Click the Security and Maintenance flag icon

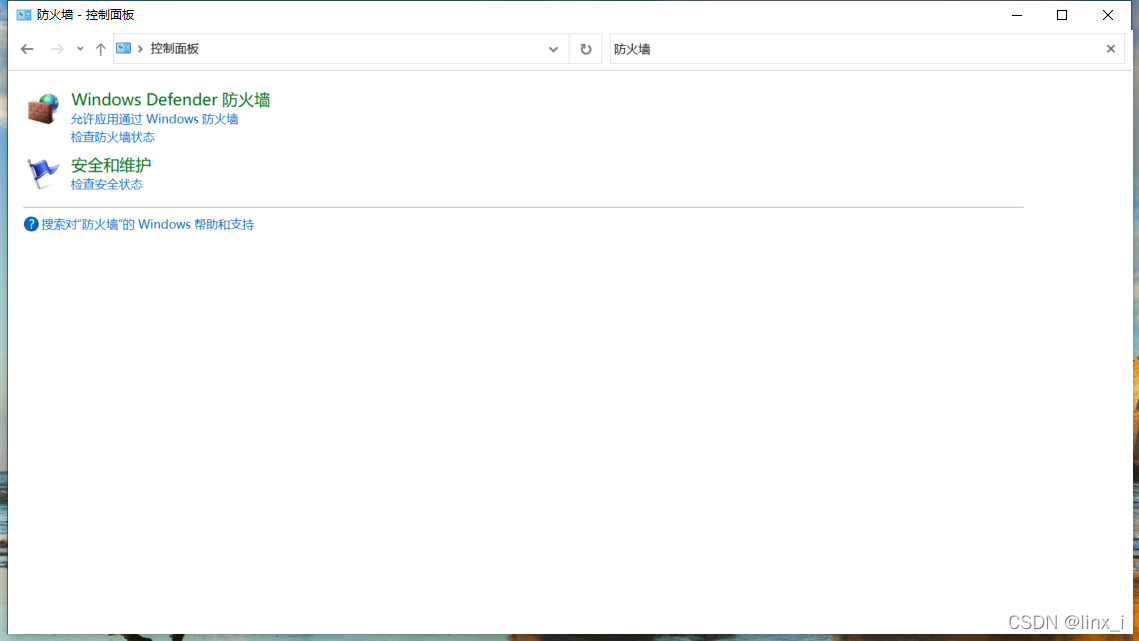(43, 174)
